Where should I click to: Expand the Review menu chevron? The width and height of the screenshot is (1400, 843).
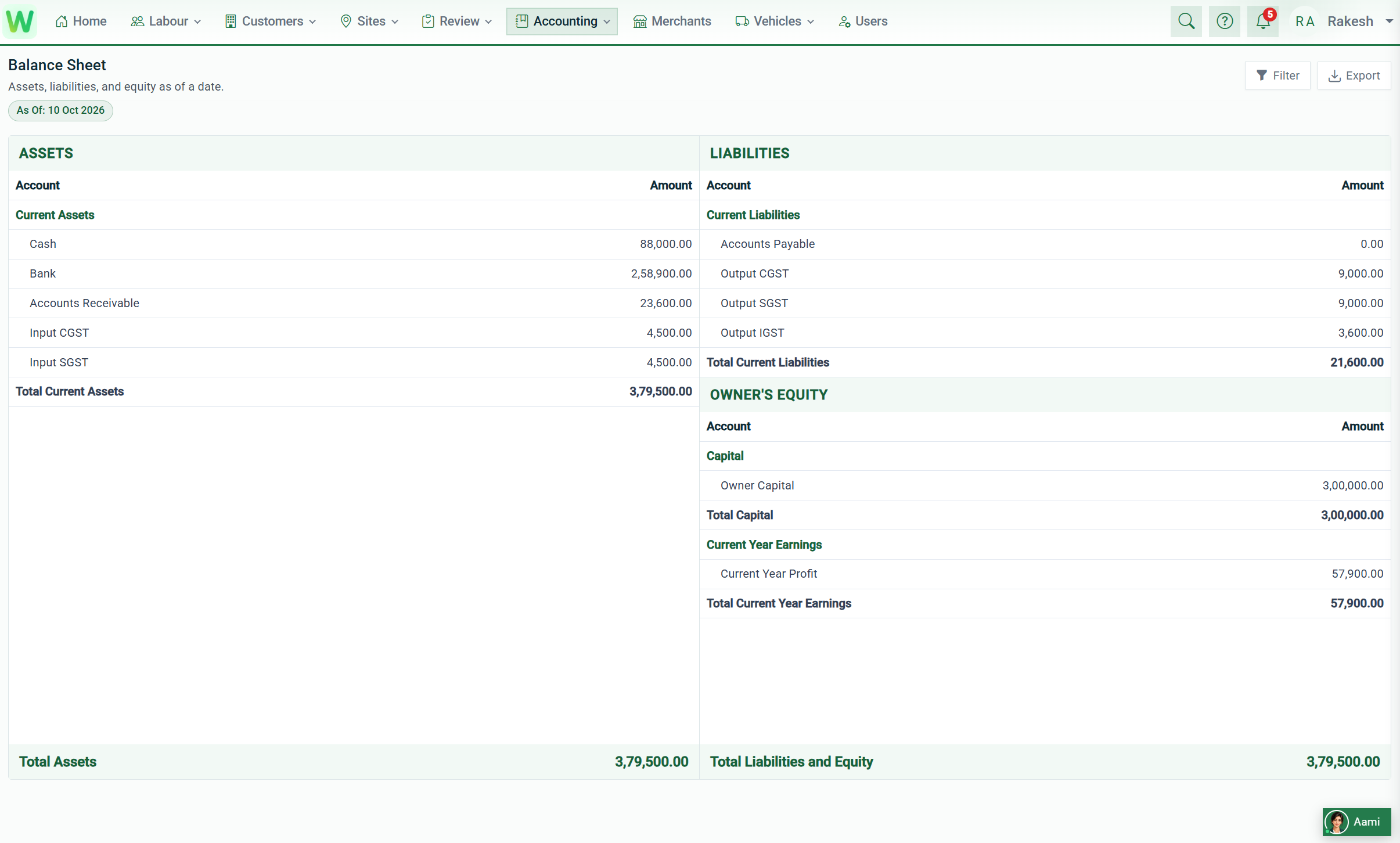click(x=488, y=22)
